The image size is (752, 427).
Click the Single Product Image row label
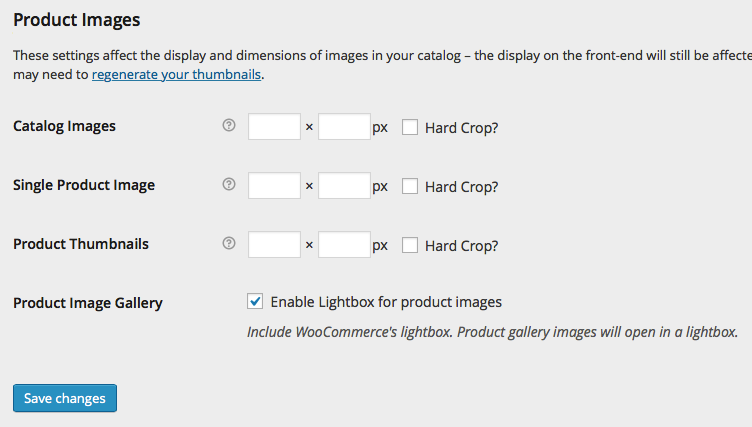(84, 185)
